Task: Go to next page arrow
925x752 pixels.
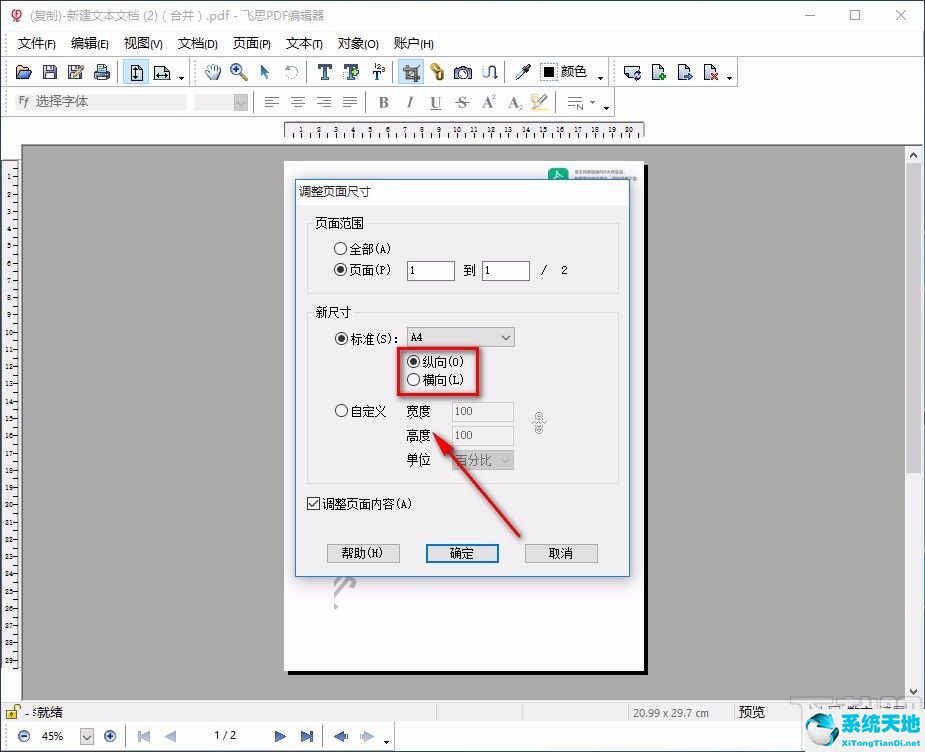Action: 280,736
